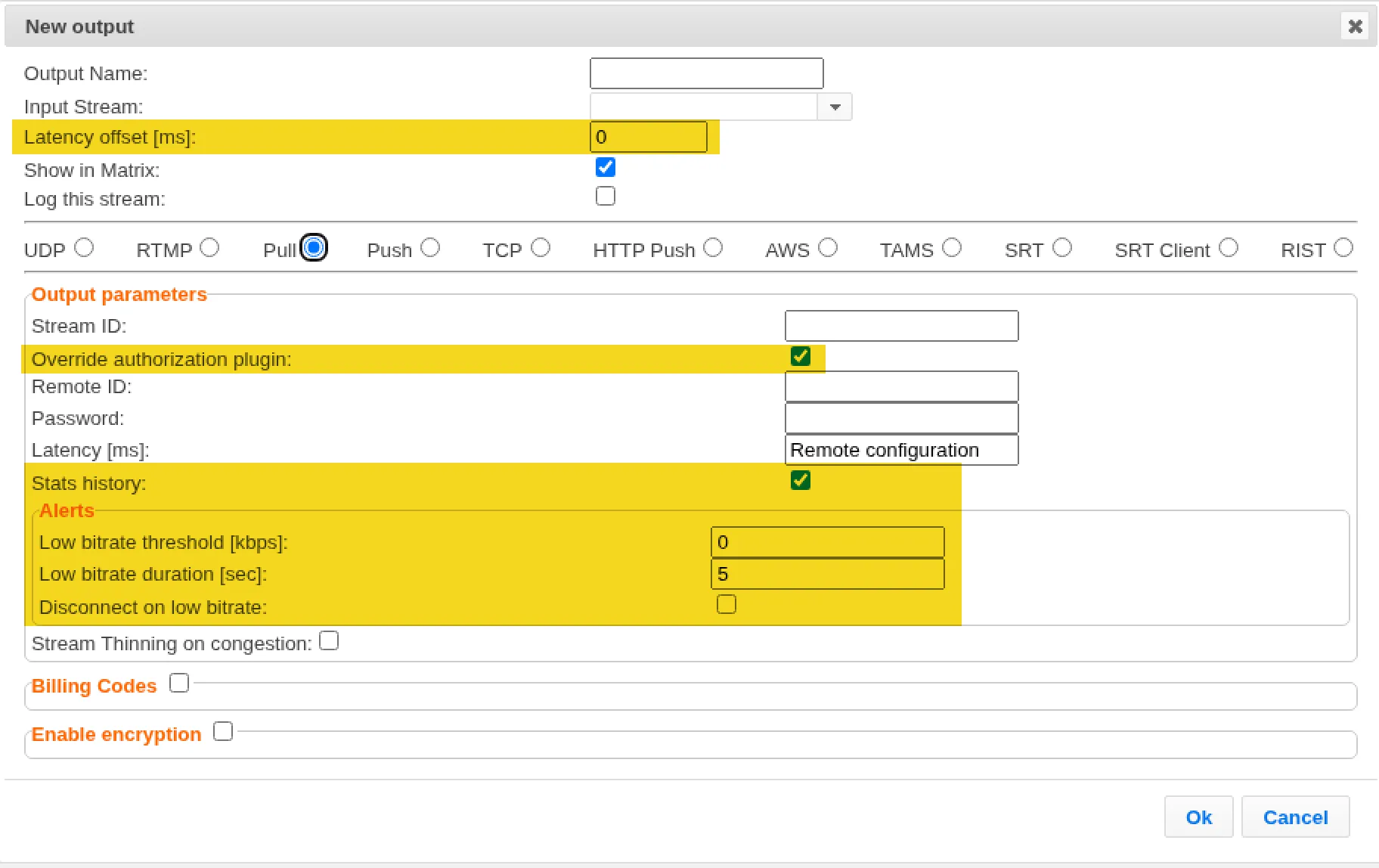1379x868 pixels.
Task: Toggle the Stats history checkbox
Action: [800, 480]
